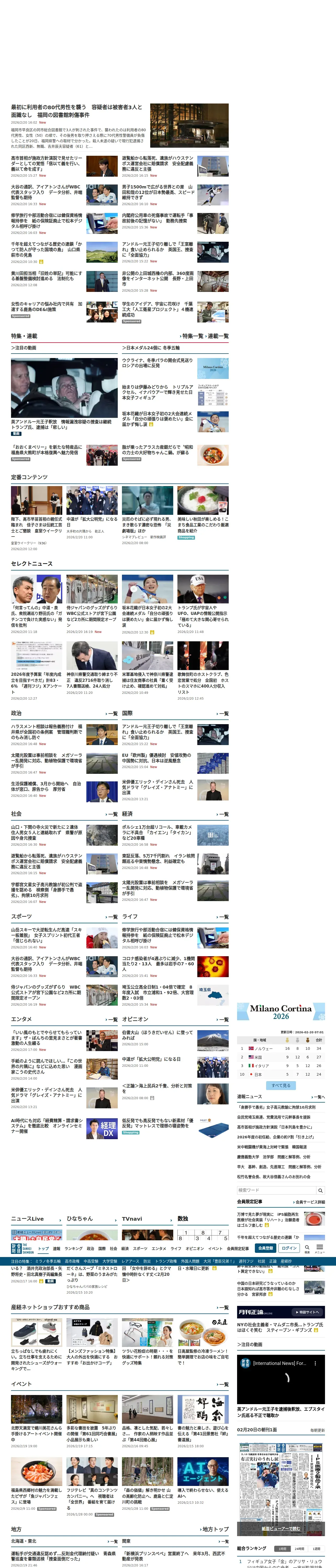This screenshot has width=336, height=1568.
Task: Open 特集一覧 link
Action: pos(192,336)
